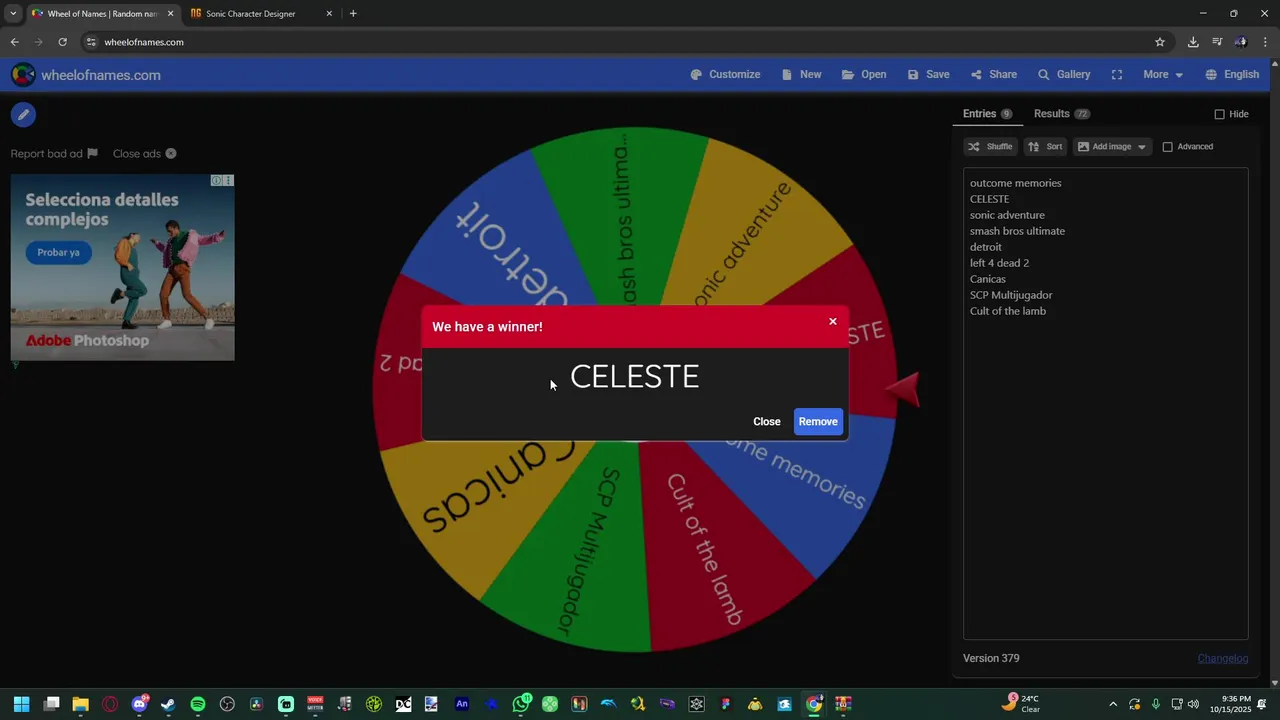Toggle the Hide checkbox
The width and height of the screenshot is (1280, 720).
pos(1219,114)
